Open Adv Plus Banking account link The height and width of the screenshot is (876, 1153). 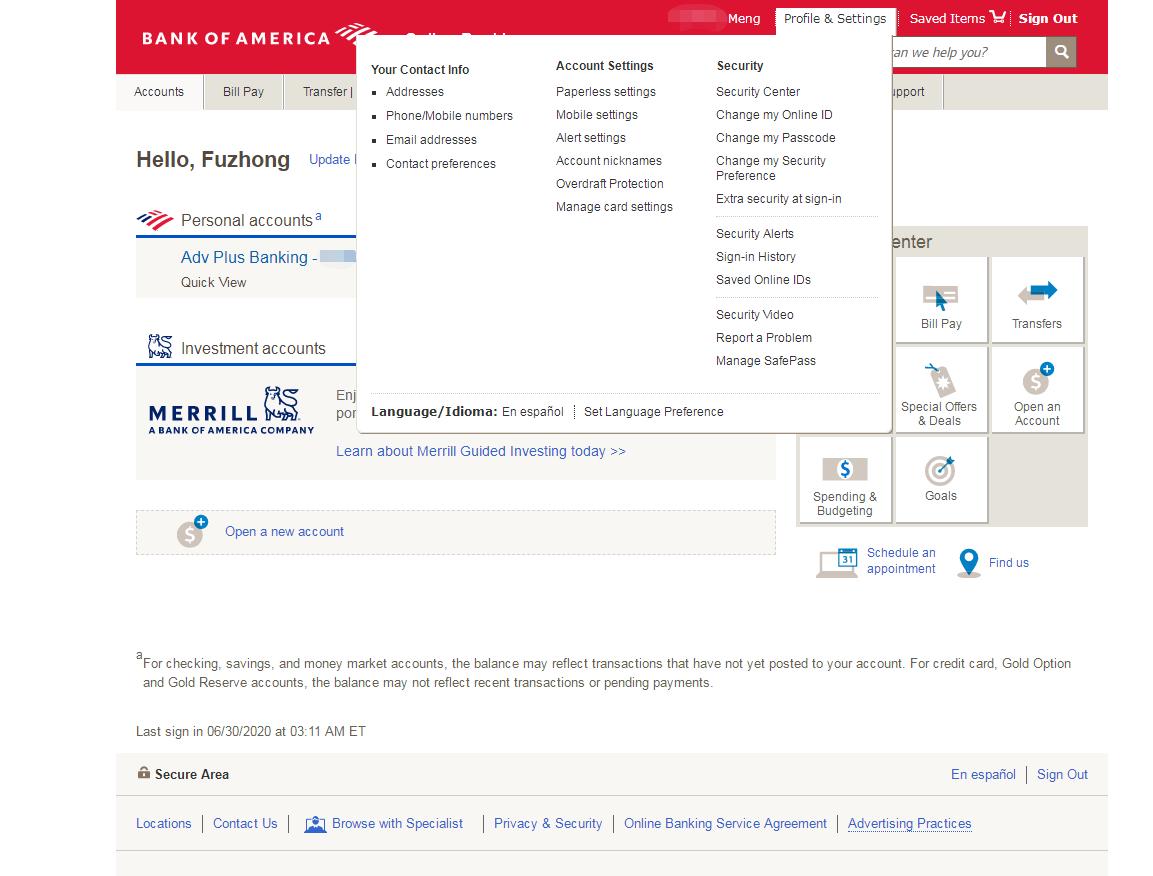[x=249, y=257]
